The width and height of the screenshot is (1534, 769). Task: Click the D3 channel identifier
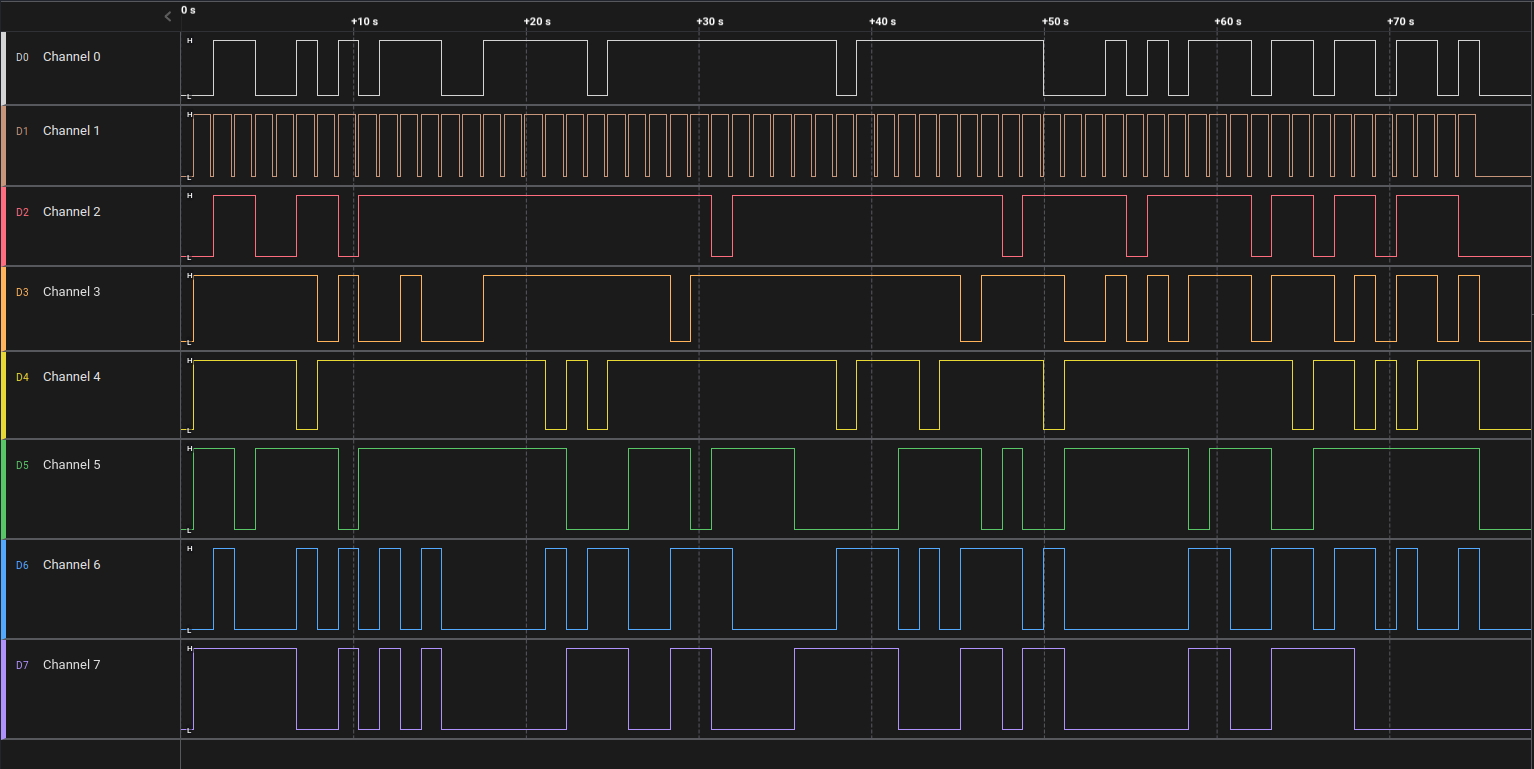[22, 293]
